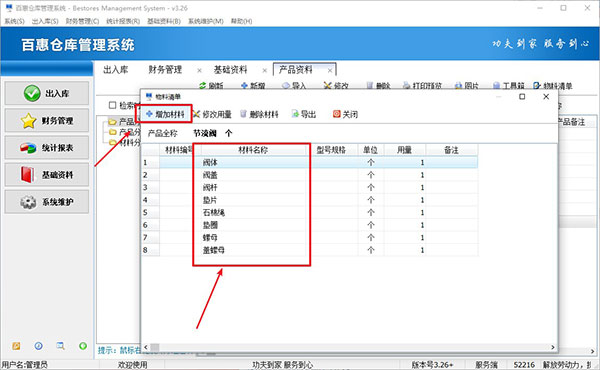The height and width of the screenshot is (370, 600).
Task: Click the red 关闭 button in dialog toolbar
Action: click(x=345, y=114)
